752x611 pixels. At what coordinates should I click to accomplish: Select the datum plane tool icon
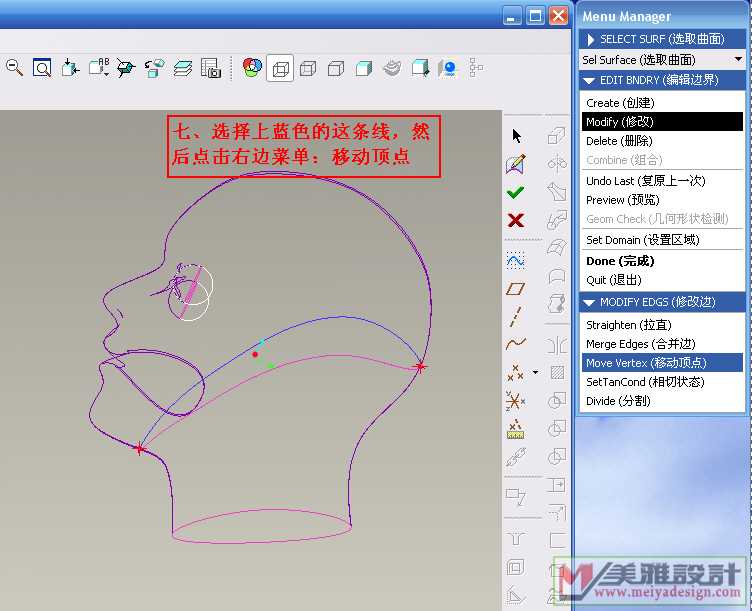(x=516, y=289)
